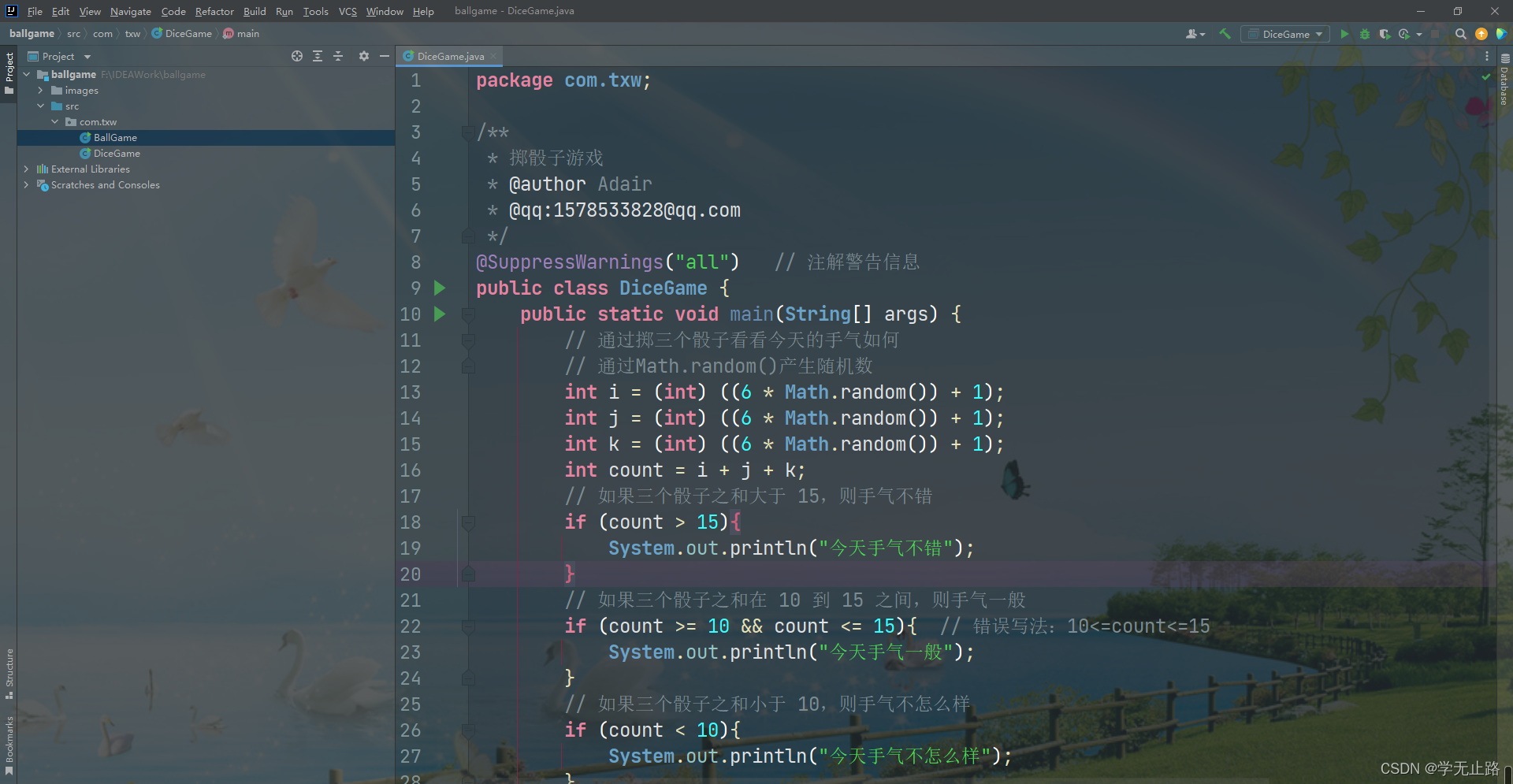Hide the Project panel with minus icon
The image size is (1513, 784).
[x=385, y=56]
